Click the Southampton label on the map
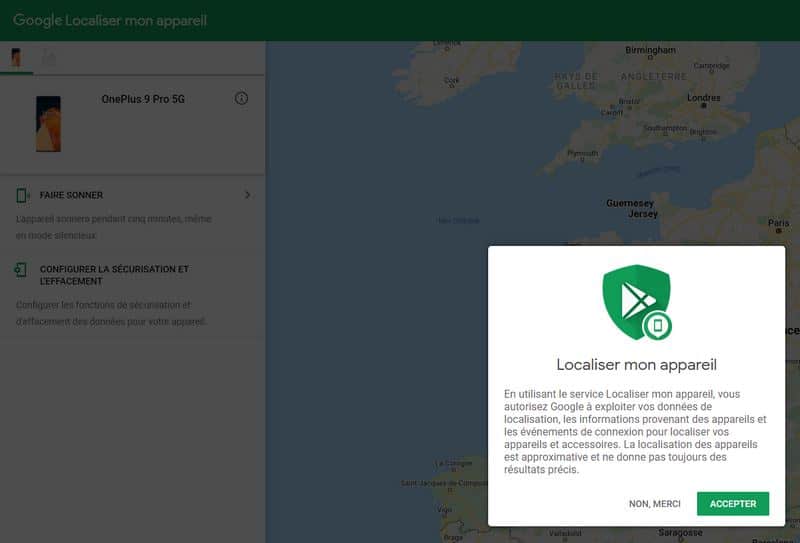 click(664, 128)
